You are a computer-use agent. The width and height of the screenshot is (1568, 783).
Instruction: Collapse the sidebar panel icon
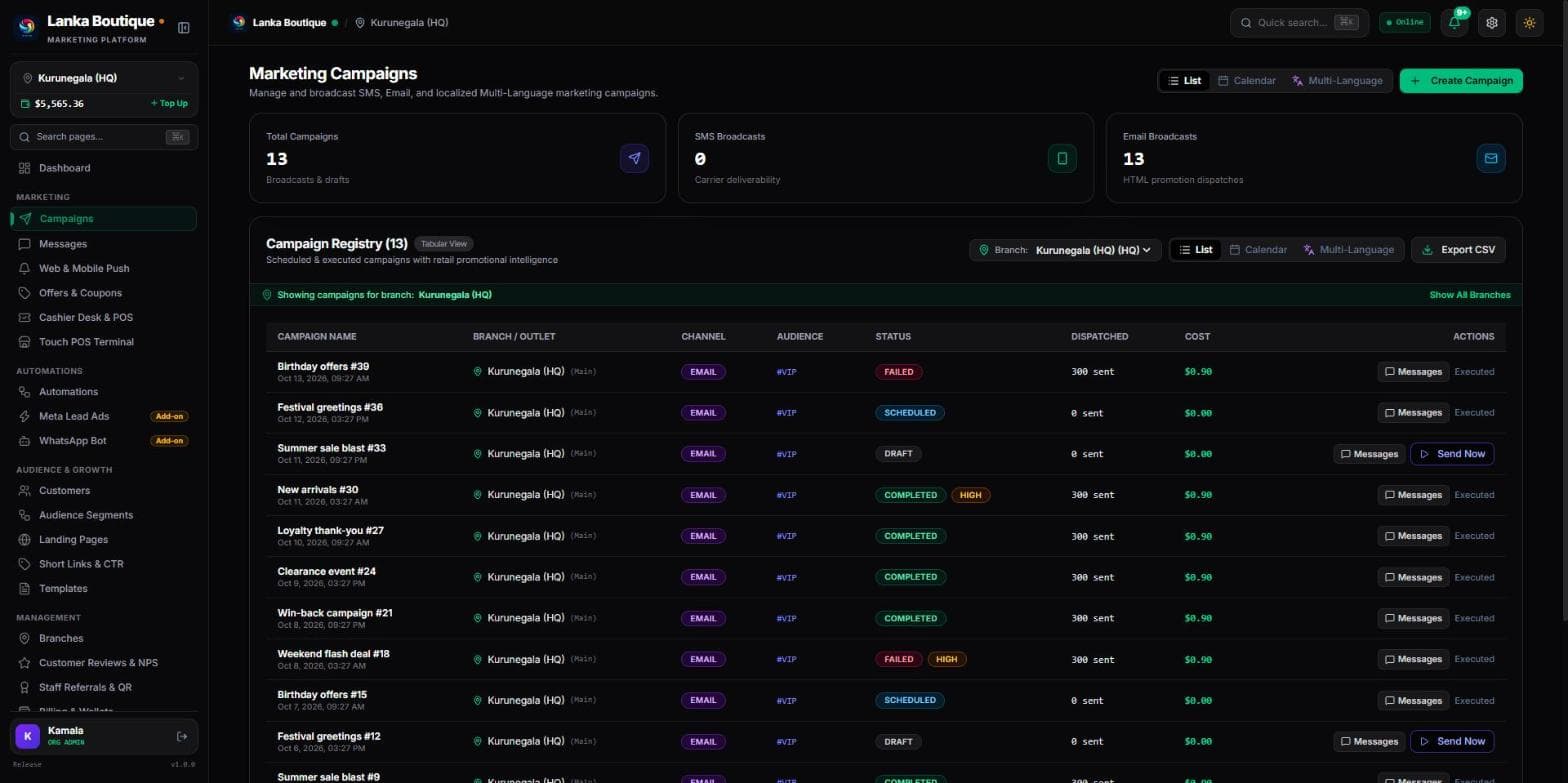[x=184, y=28]
